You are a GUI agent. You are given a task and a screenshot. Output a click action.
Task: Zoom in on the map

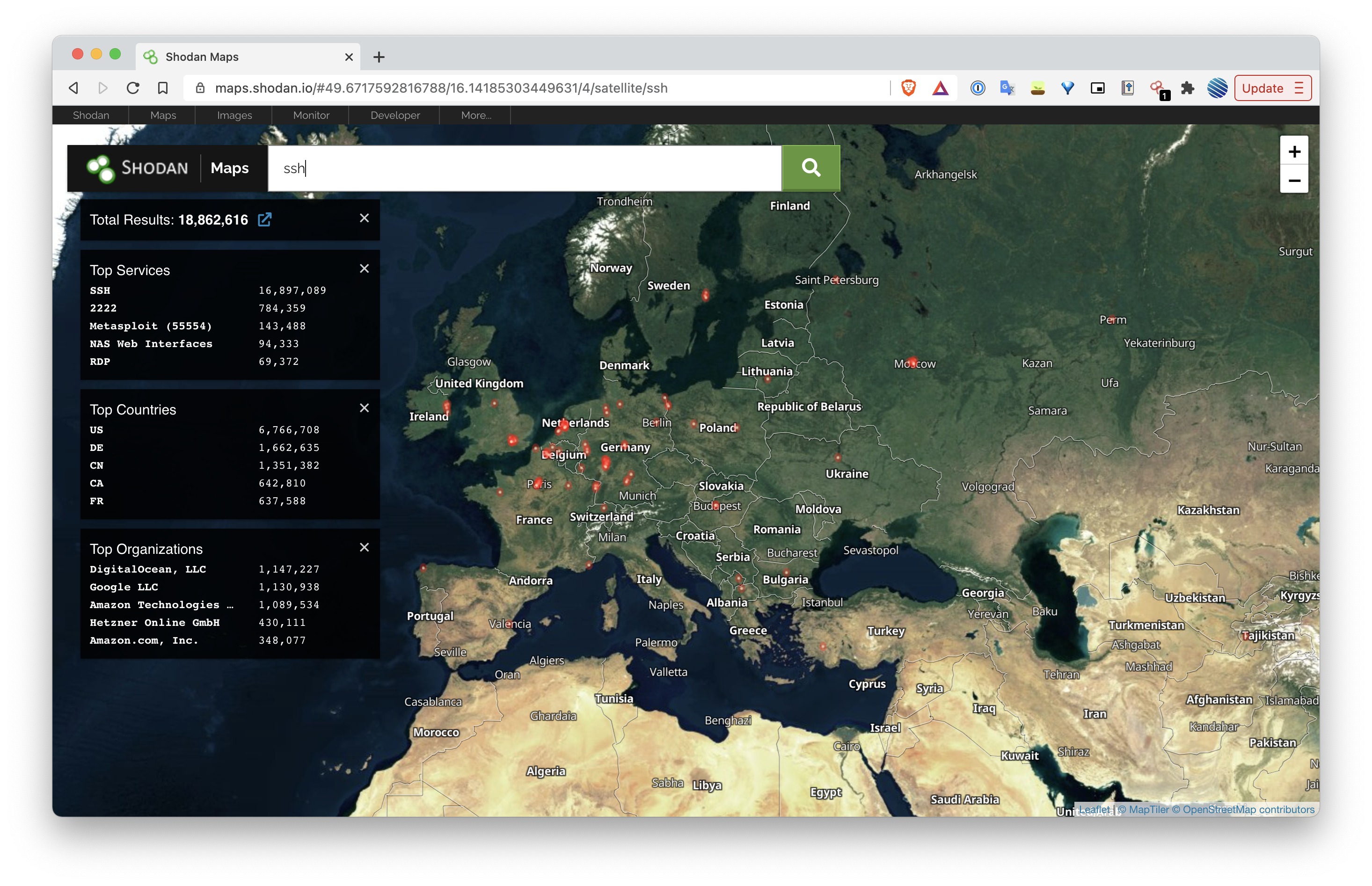pos(1294,151)
